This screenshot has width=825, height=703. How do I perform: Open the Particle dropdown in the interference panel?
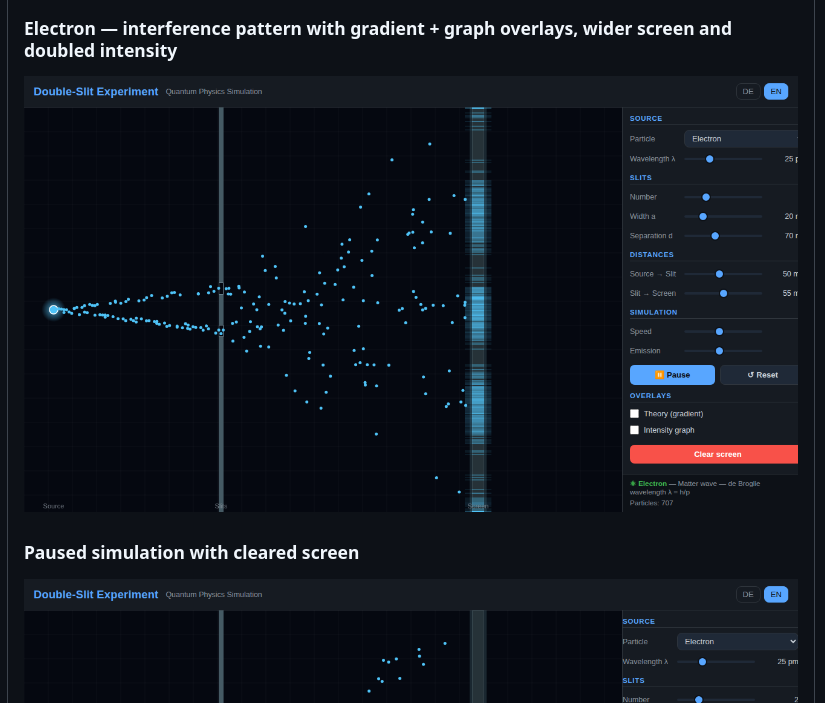tap(742, 139)
